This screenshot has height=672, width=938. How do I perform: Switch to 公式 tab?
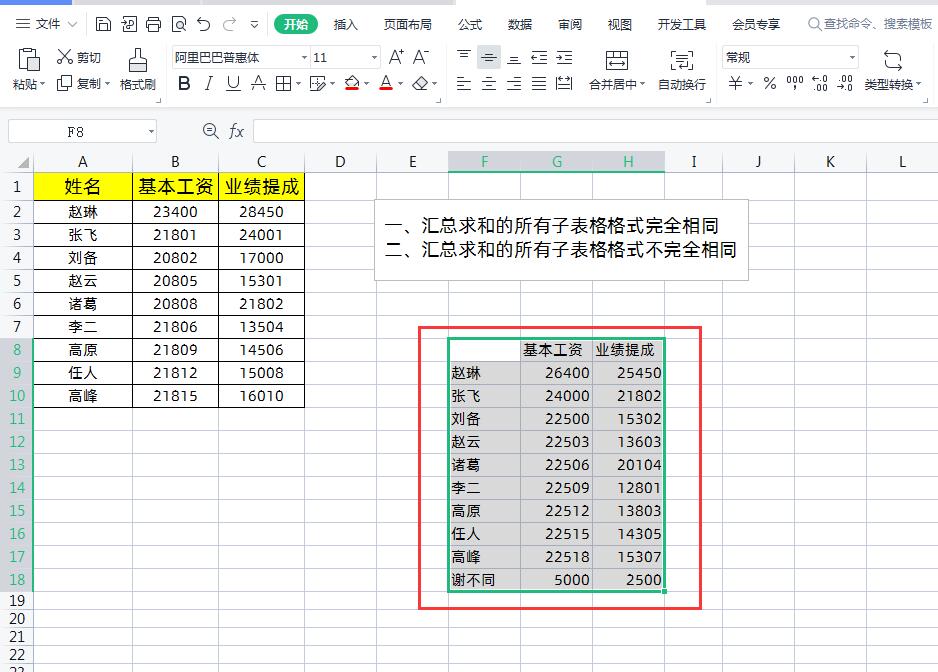pos(470,25)
